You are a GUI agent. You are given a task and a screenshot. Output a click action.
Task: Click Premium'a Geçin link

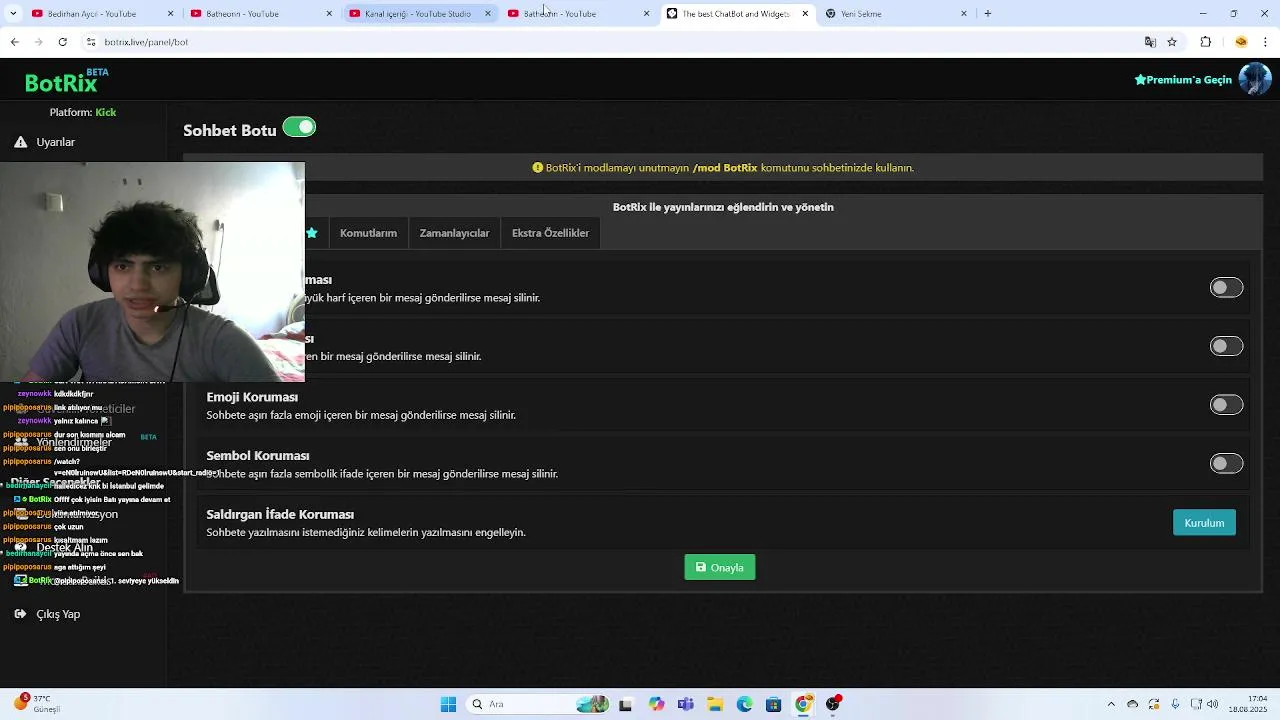(1183, 80)
